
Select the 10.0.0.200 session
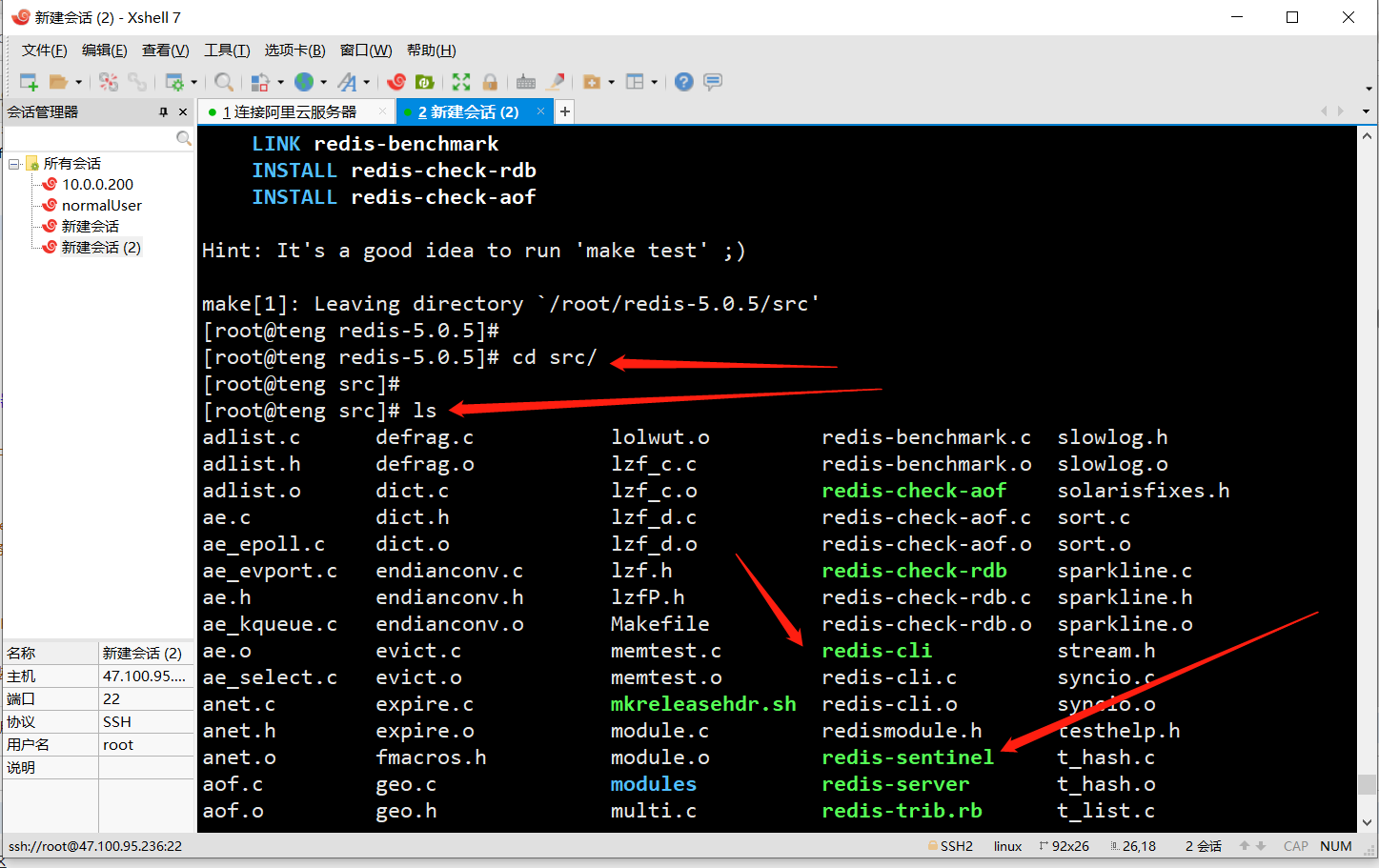coord(97,185)
